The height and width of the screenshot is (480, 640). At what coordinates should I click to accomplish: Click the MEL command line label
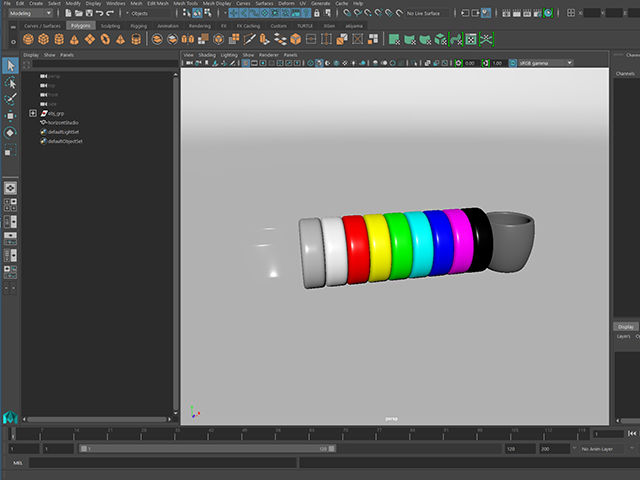[x=18, y=462]
